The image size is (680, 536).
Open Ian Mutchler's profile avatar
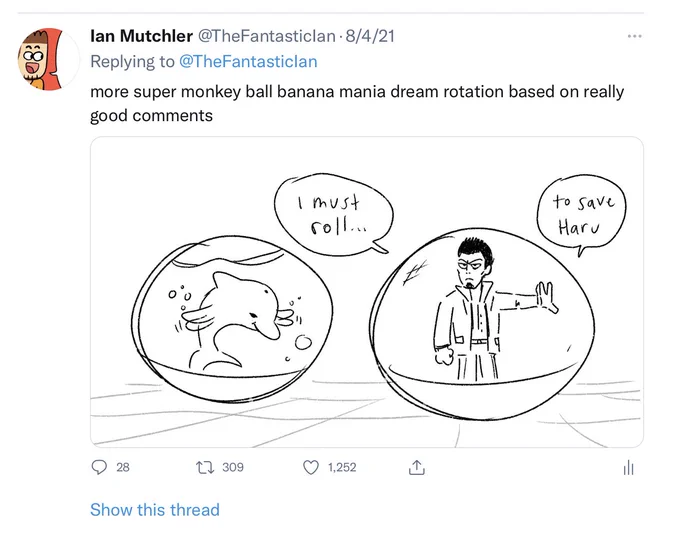coord(49,59)
